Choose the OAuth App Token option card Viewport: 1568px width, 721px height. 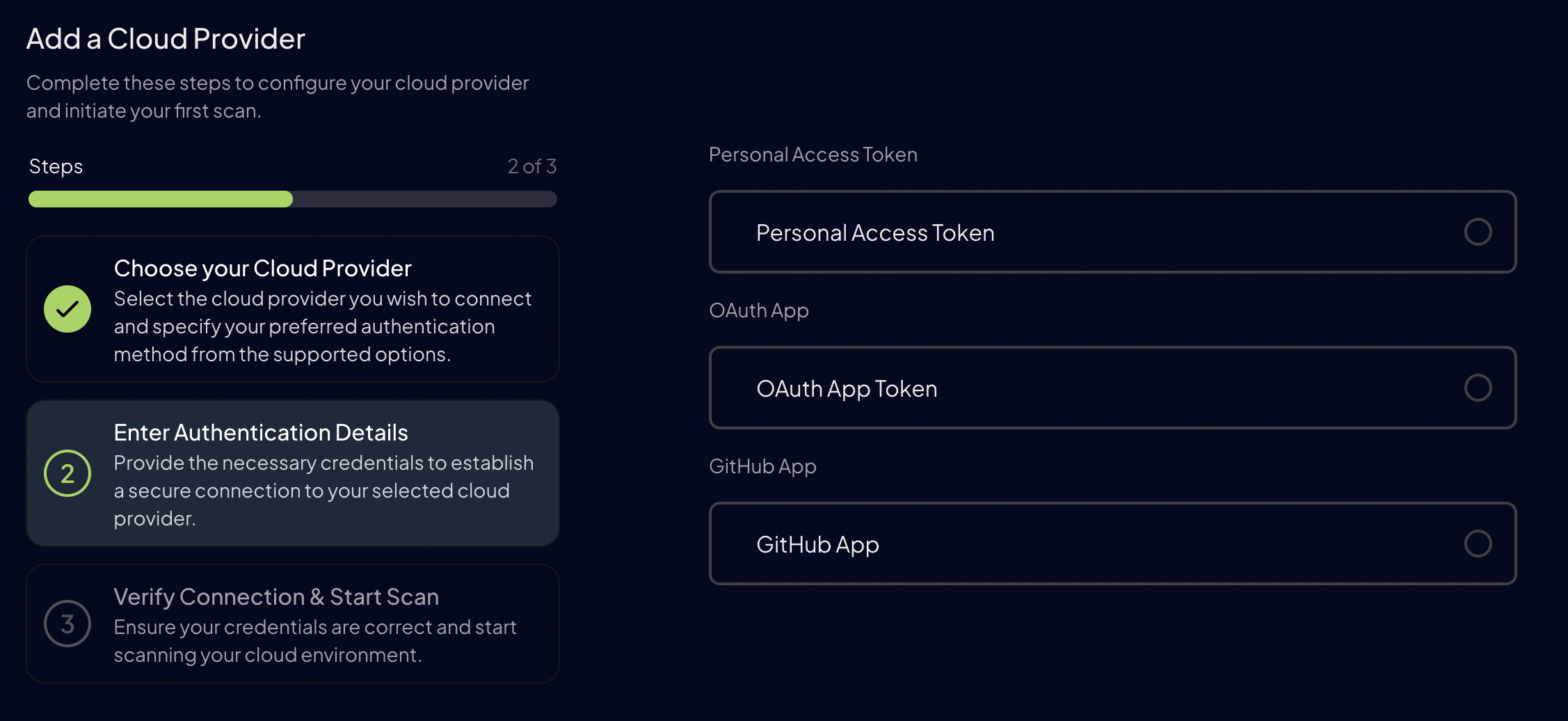click(x=1112, y=388)
